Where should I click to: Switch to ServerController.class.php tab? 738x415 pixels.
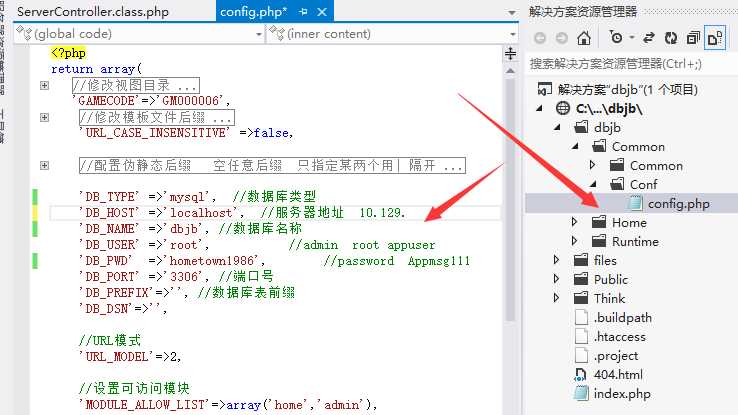click(93, 12)
